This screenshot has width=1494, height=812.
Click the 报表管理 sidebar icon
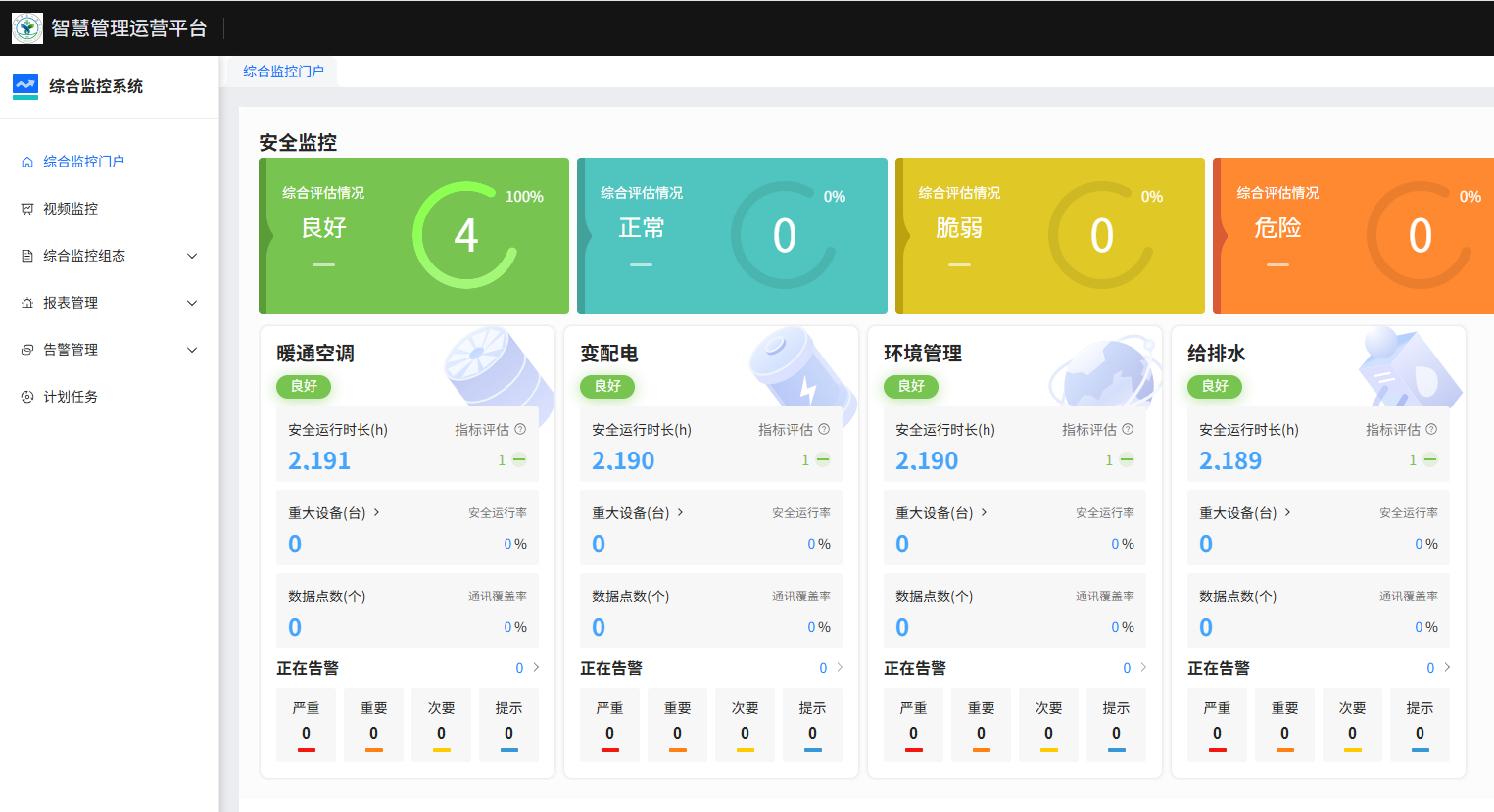(x=27, y=303)
